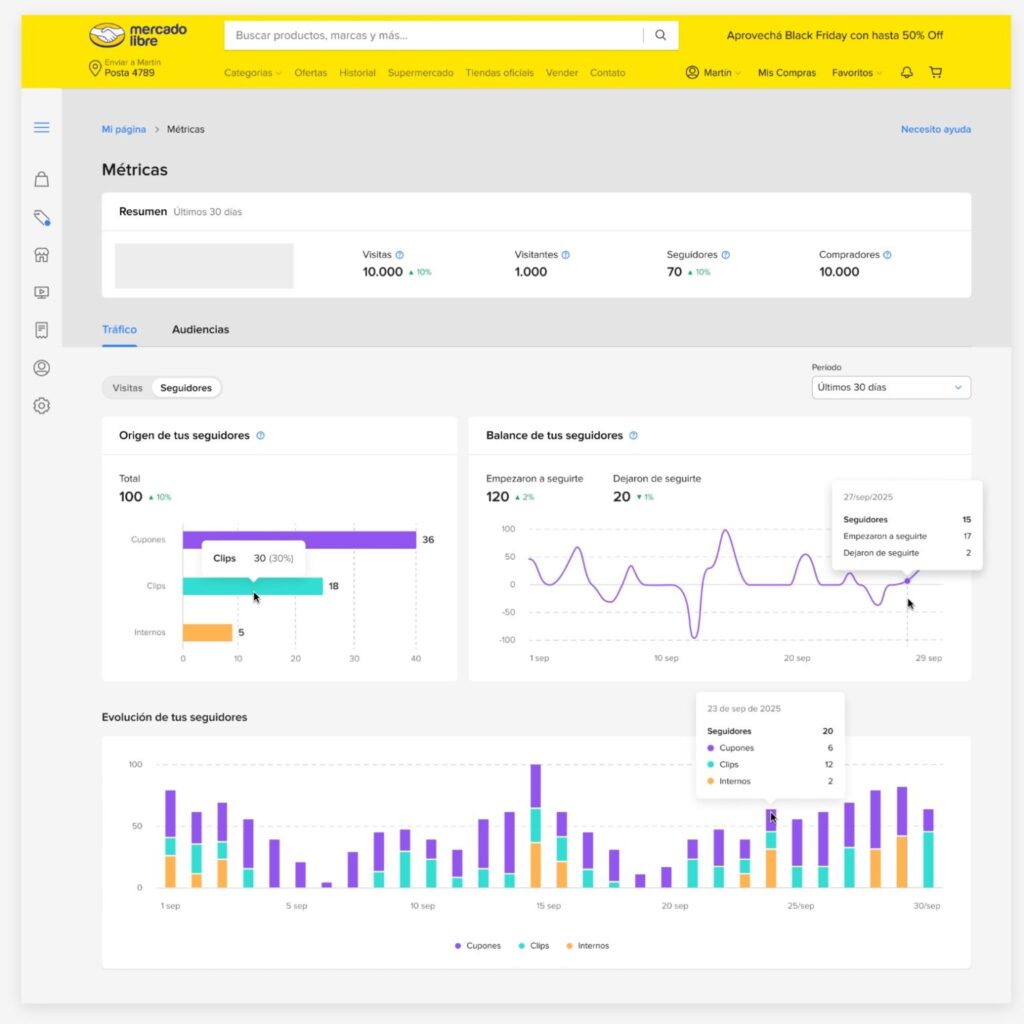Open the video clips icon in sidebar
Viewport: 1024px width, 1024px height.
coord(41,292)
